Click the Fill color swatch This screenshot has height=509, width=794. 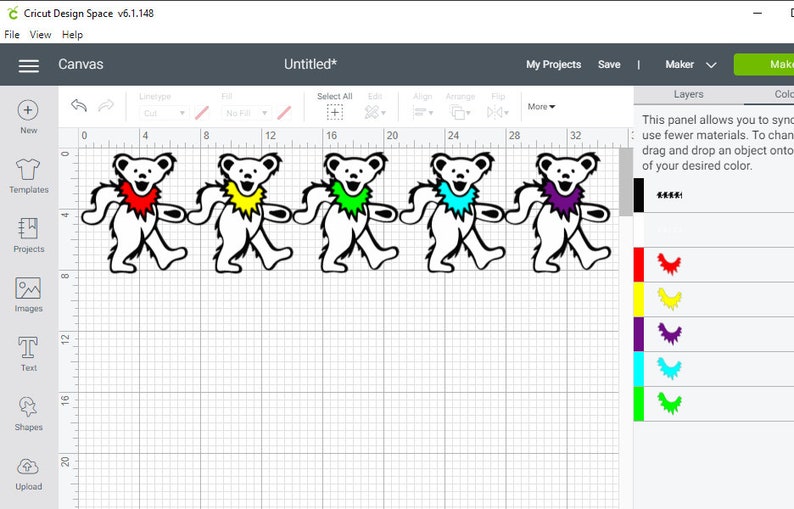pos(284,112)
